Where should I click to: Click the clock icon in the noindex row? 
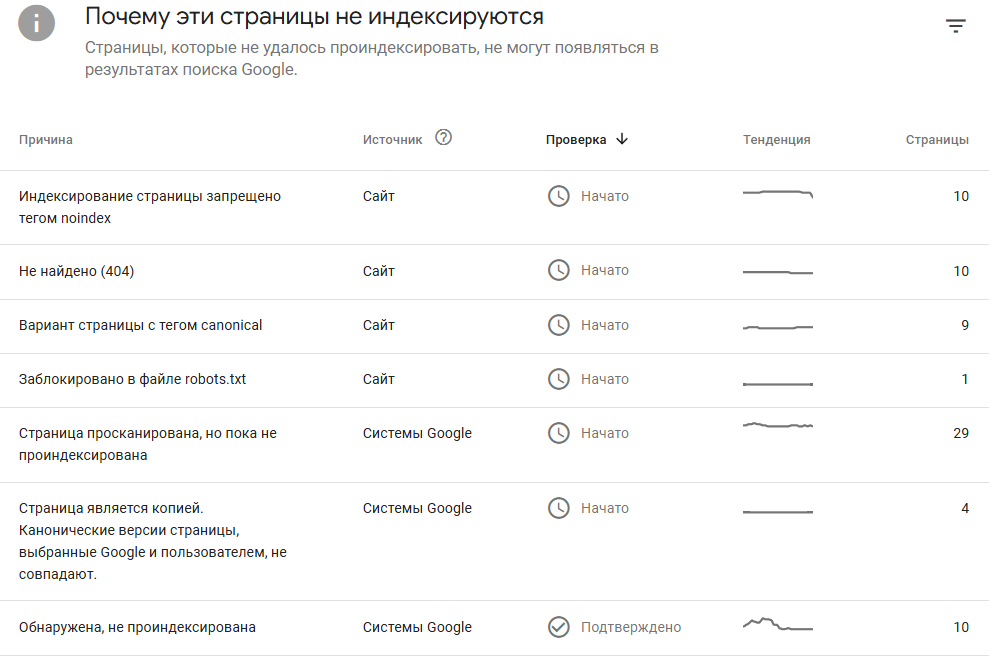559,196
